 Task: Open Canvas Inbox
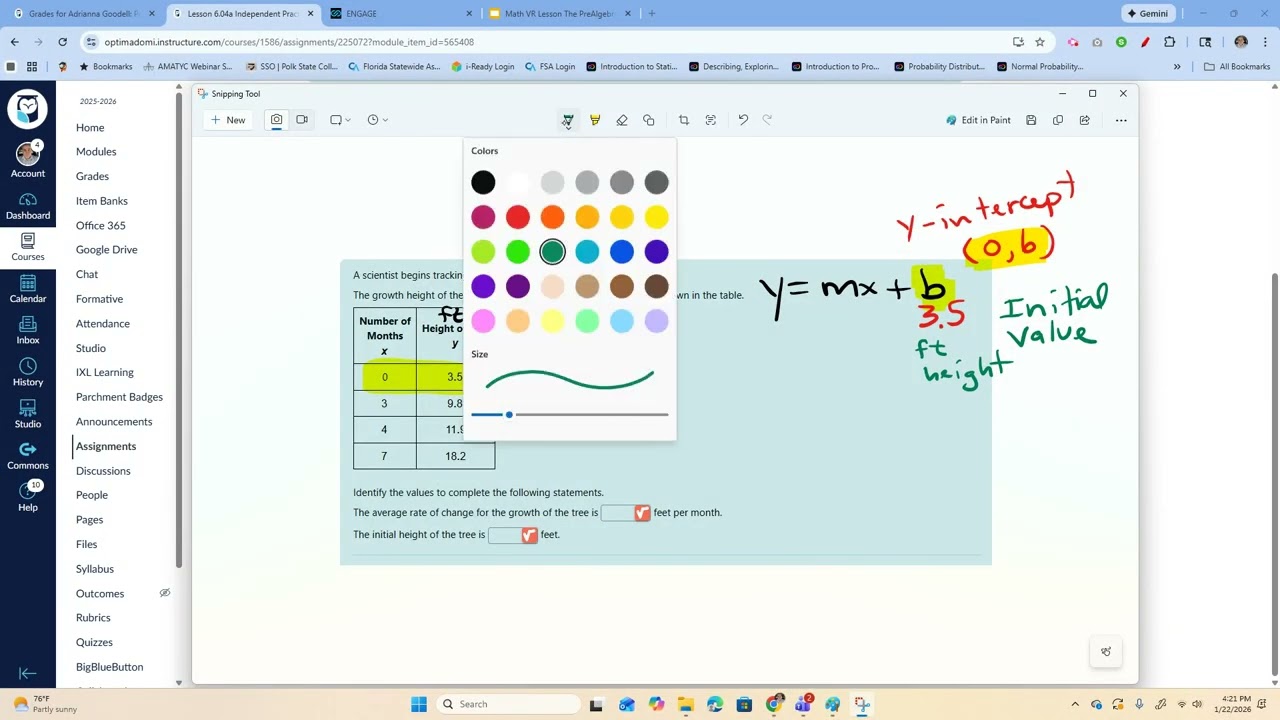(28, 331)
